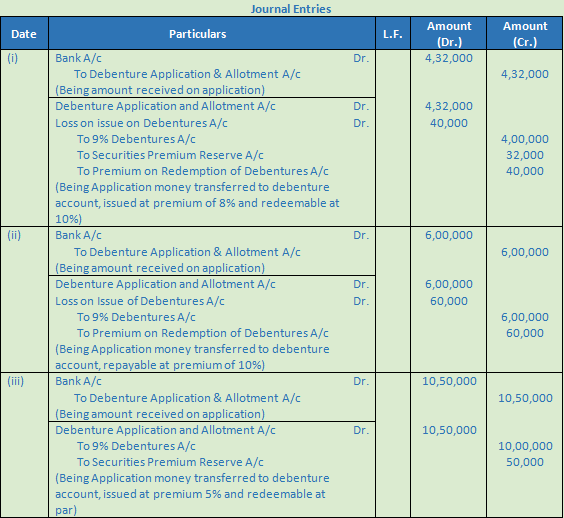The image size is (564, 518).
Task: Click the 50,000 credit amount
Action: pyautogui.click(x=525, y=462)
